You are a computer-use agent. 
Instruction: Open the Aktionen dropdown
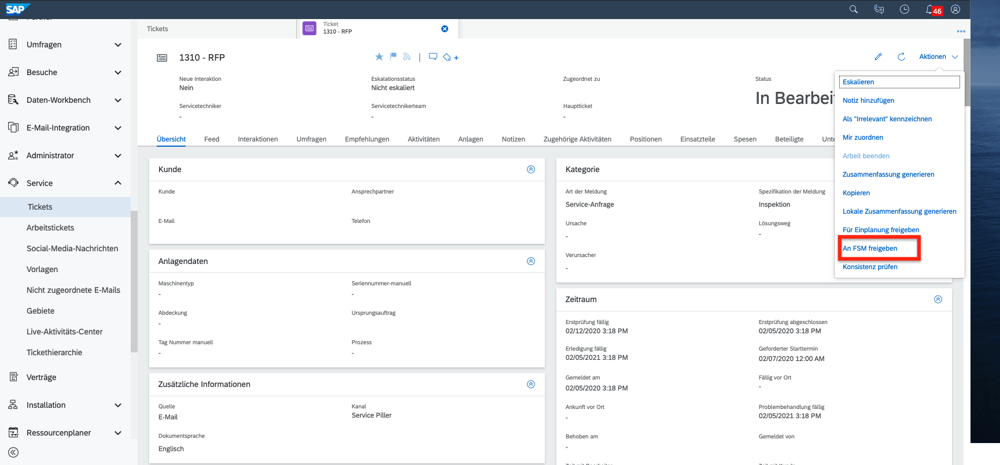tap(939, 57)
